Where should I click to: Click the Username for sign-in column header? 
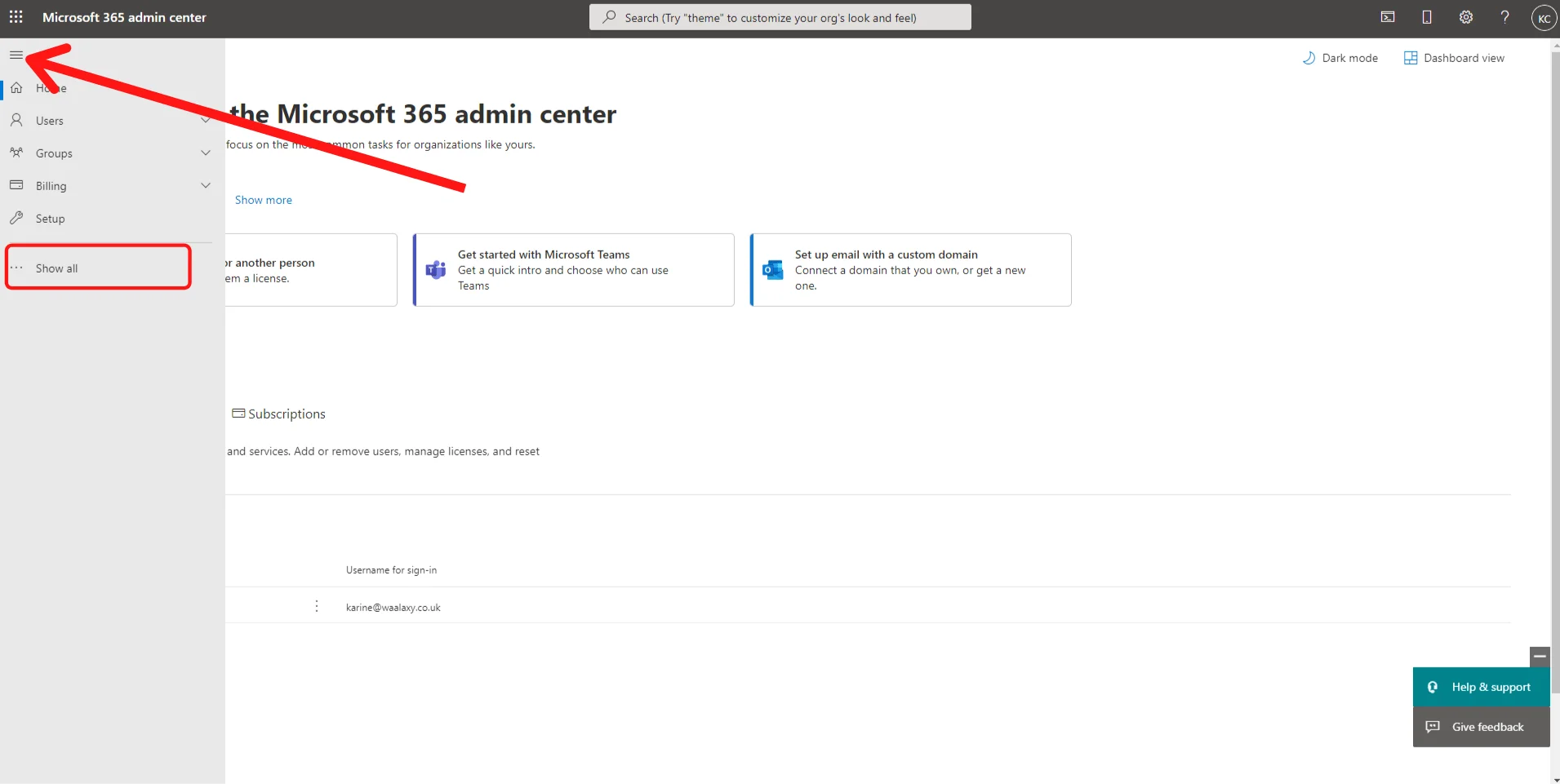(x=391, y=570)
